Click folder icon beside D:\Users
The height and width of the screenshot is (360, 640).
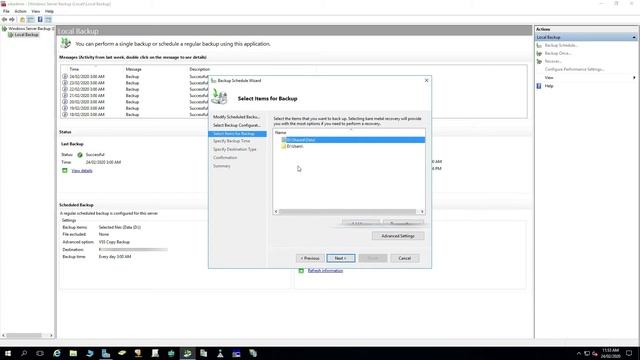[x=283, y=146]
